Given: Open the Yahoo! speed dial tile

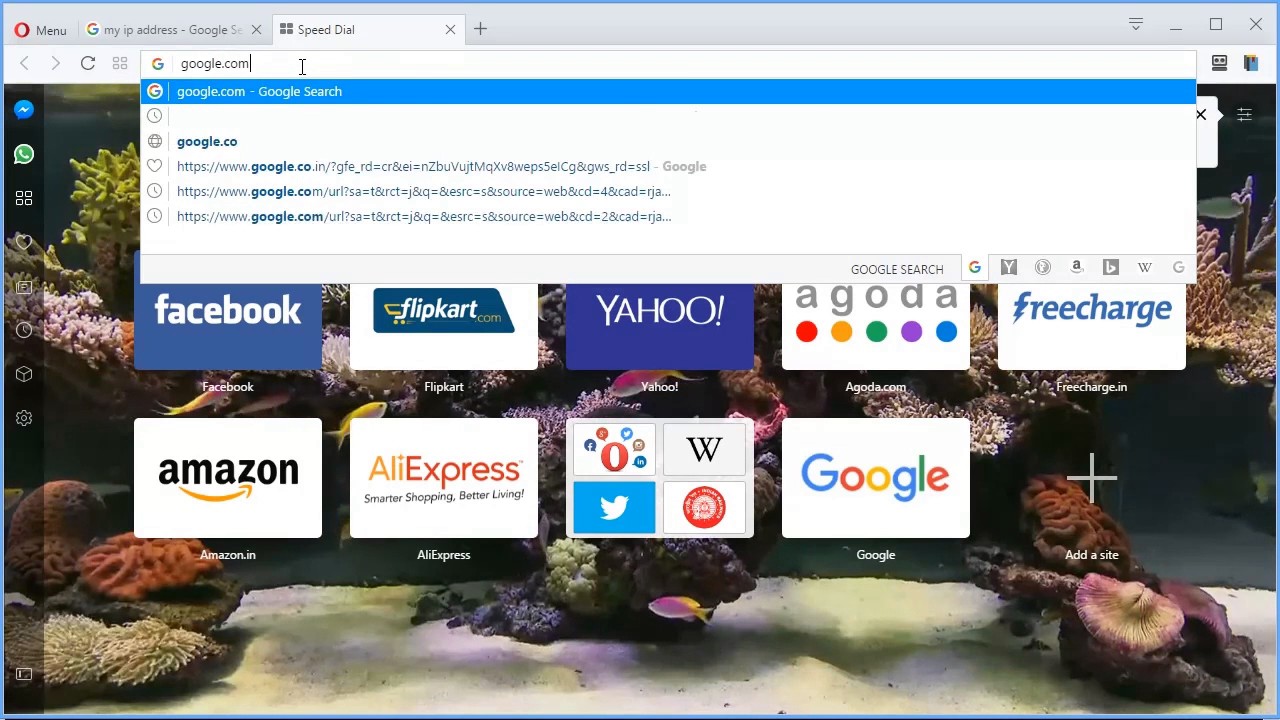Looking at the screenshot, I should [660, 326].
